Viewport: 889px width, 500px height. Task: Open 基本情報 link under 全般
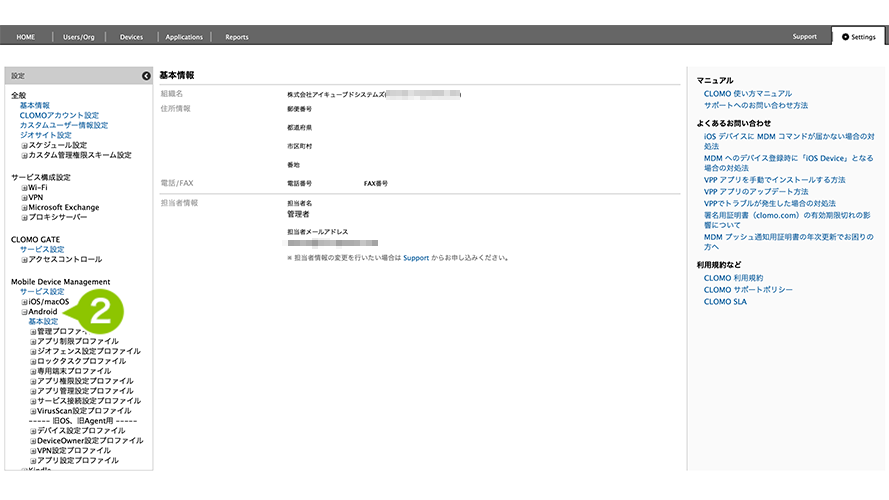(x=35, y=105)
